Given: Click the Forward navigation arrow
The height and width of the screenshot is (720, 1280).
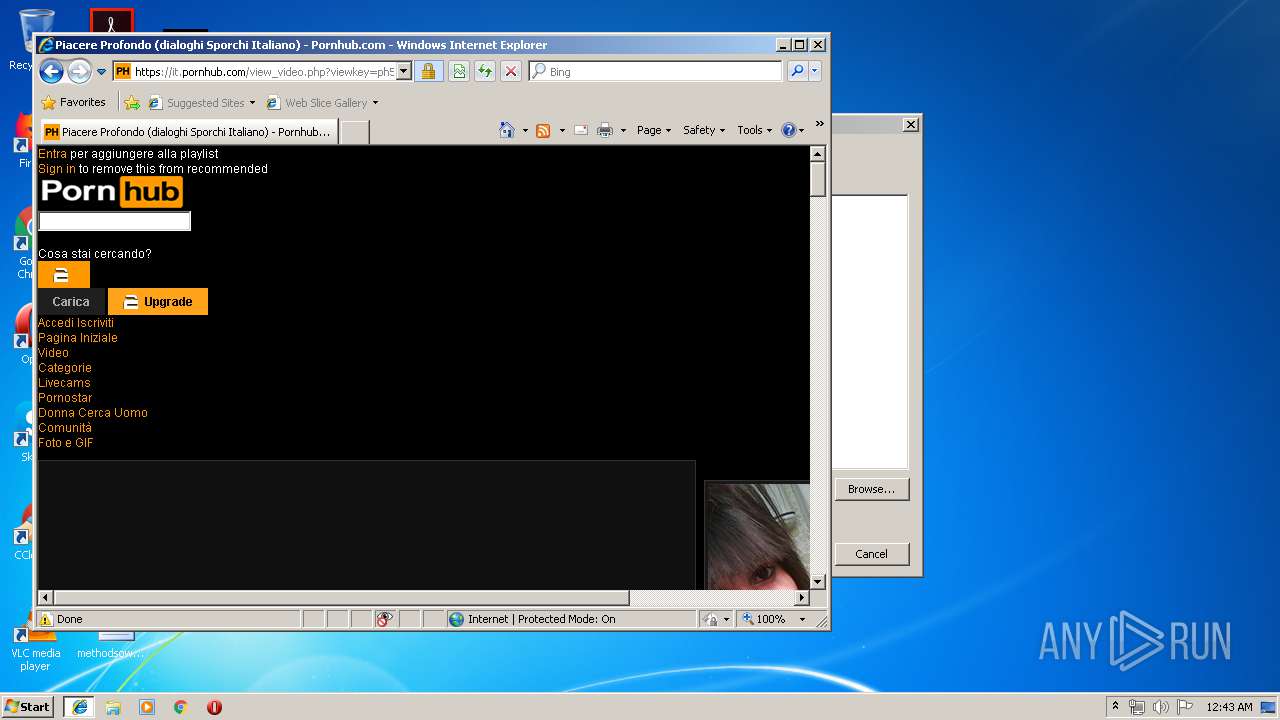Looking at the screenshot, I should (x=79, y=71).
